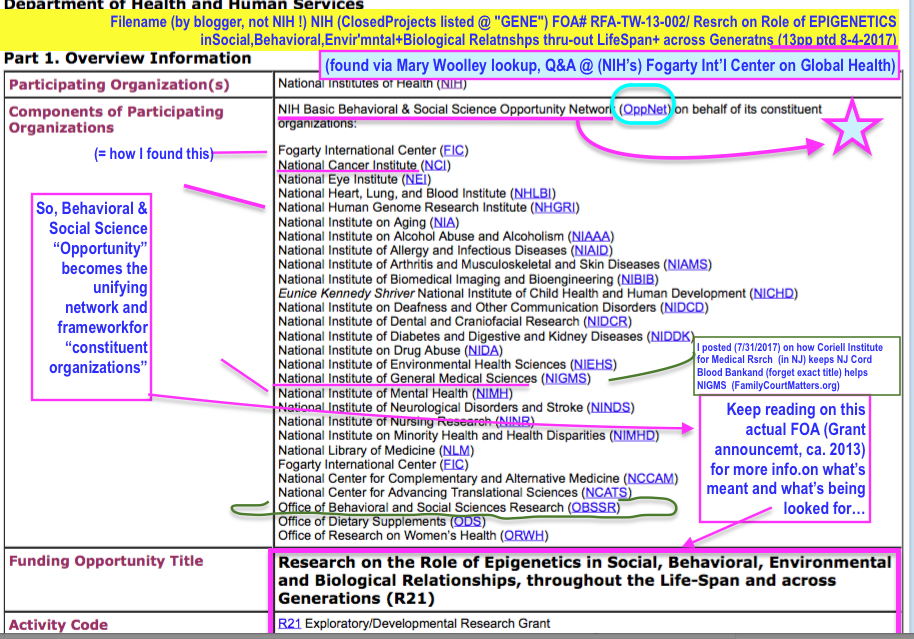Click the NIDCR dental research link
914x639 pixels.
(x=607, y=322)
